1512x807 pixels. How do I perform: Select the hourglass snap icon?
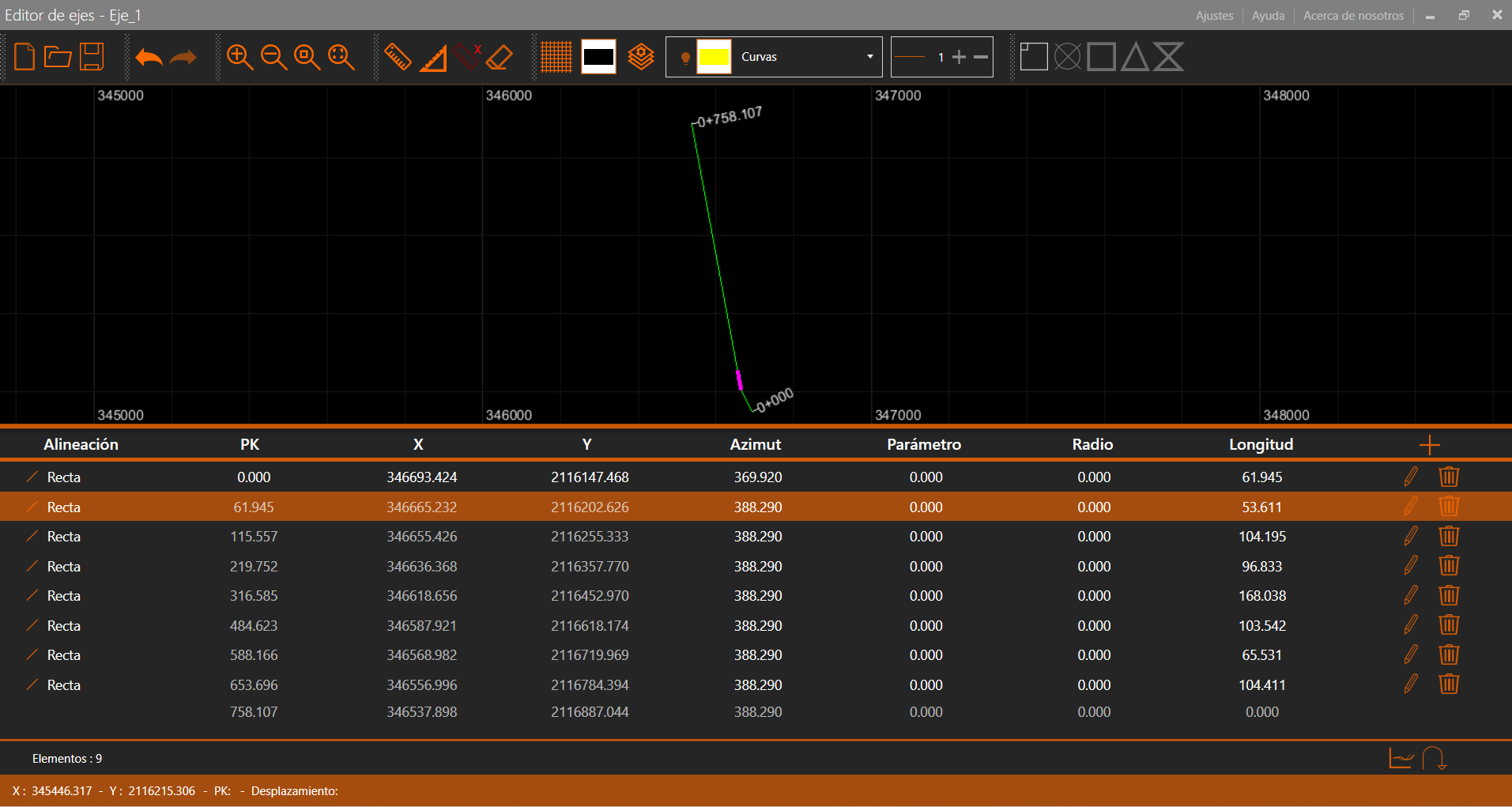[x=1168, y=57]
